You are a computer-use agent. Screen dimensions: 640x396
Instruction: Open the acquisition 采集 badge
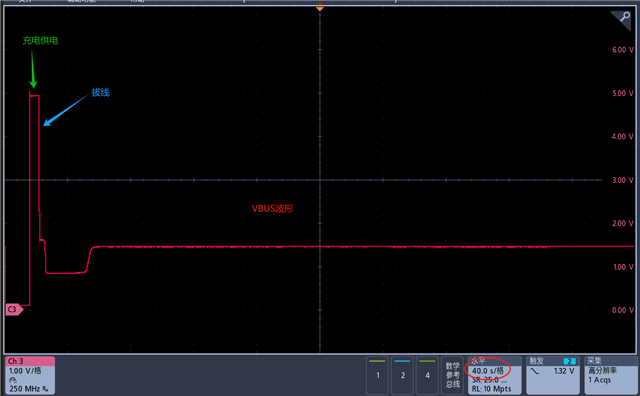coord(610,375)
